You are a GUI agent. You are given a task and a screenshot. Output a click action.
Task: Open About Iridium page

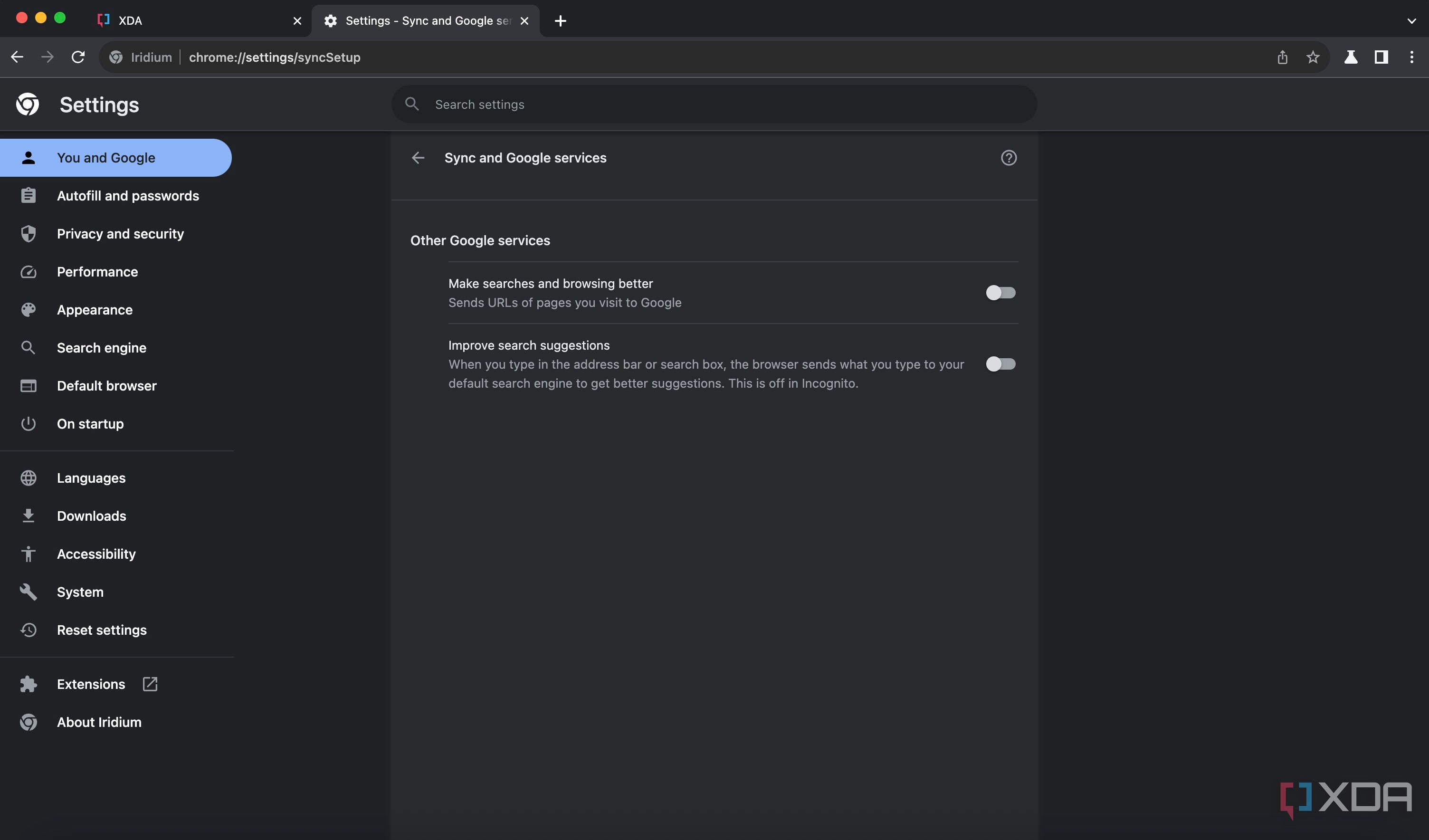point(116,722)
